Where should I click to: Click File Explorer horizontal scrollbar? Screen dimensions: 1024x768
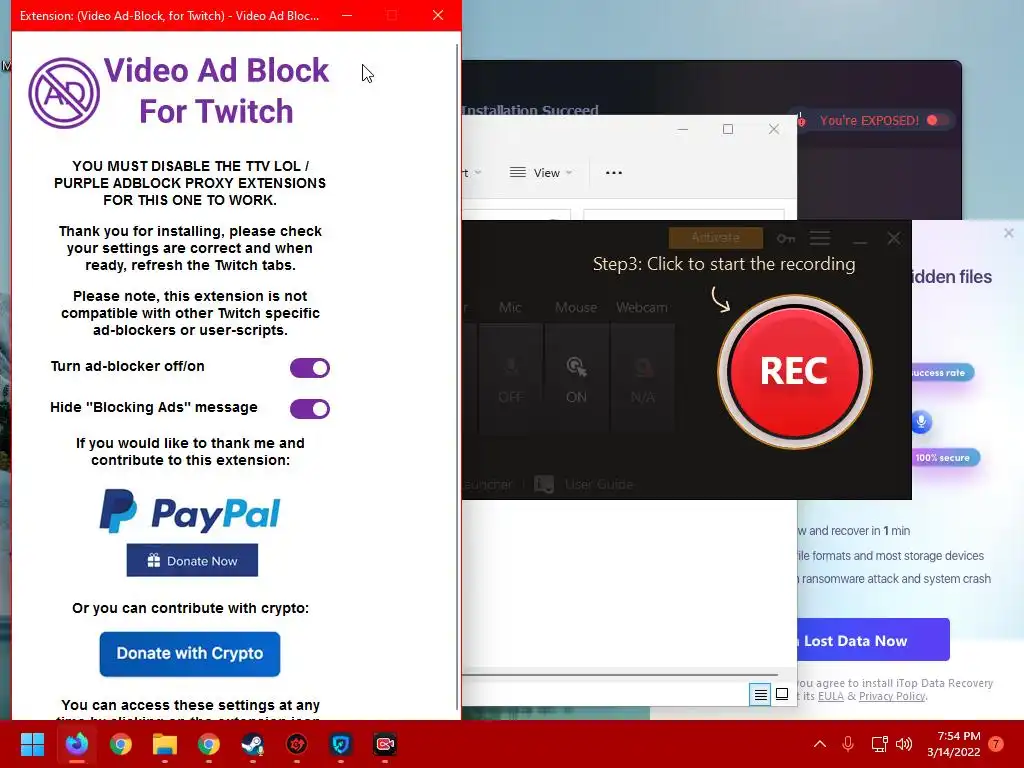[620, 675]
